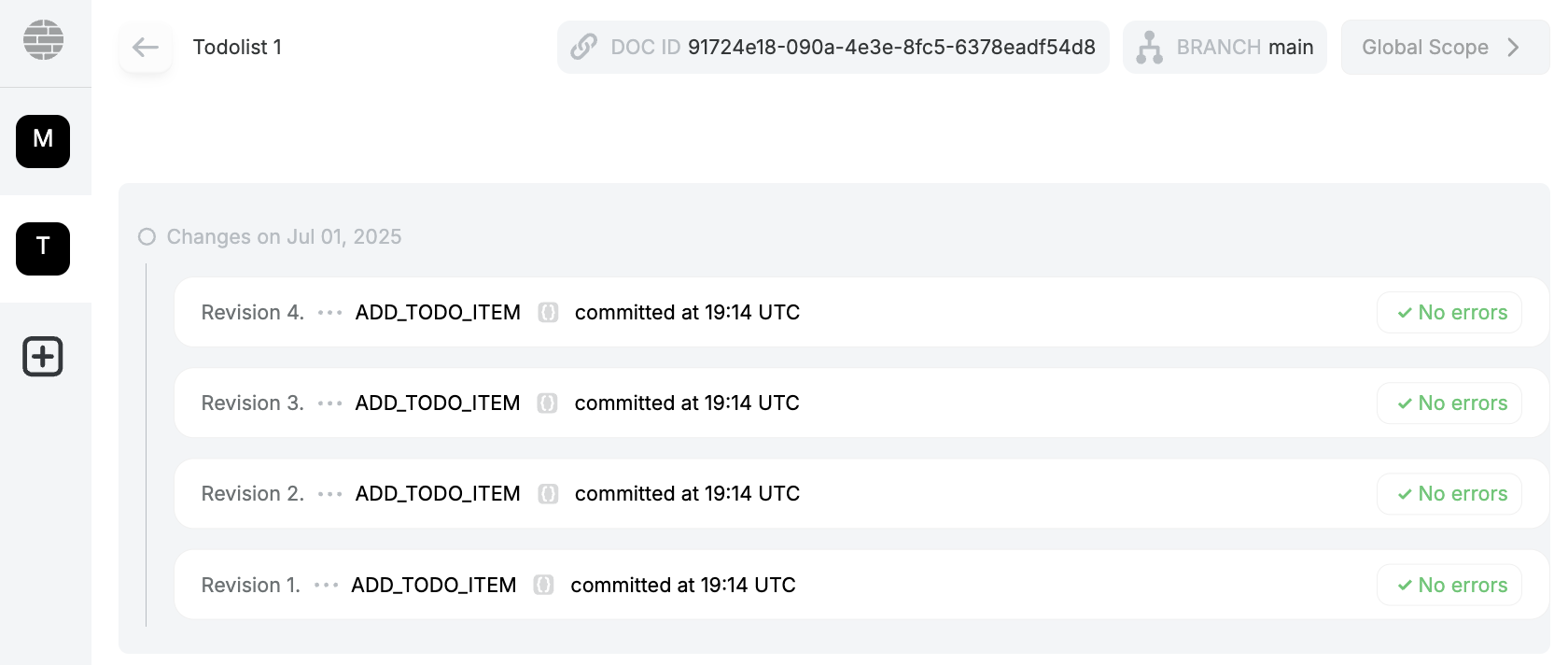Click the Changes on Jul 01 timeline marker
Screen dimensions: 1568x665
click(x=147, y=237)
